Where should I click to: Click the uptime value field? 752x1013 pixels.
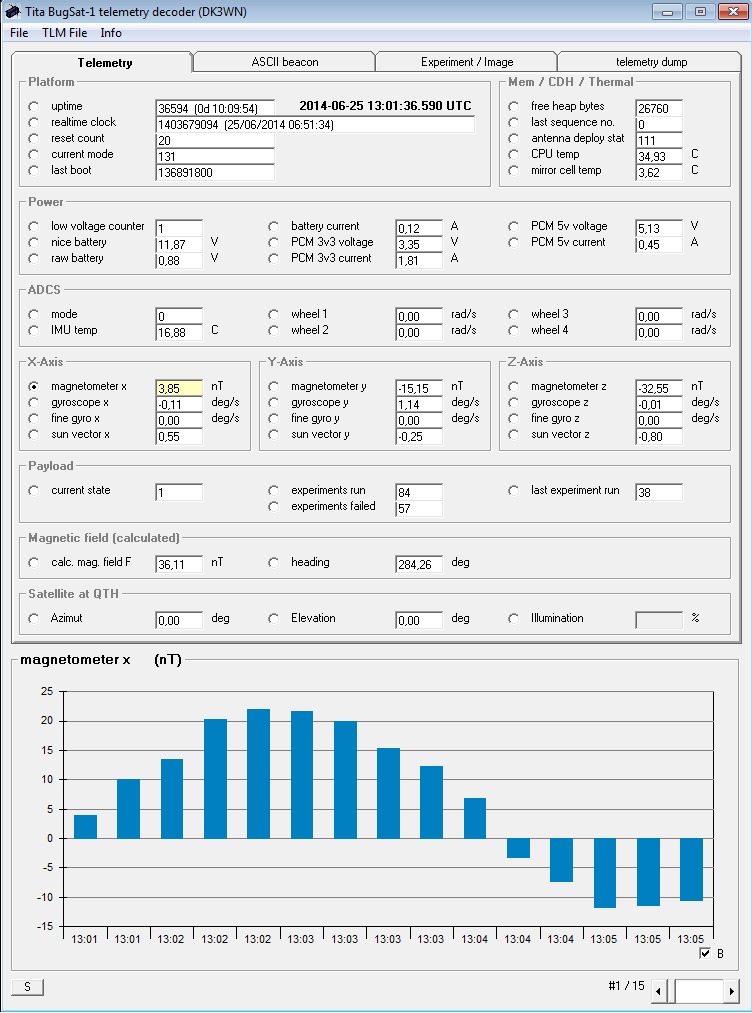pos(215,108)
